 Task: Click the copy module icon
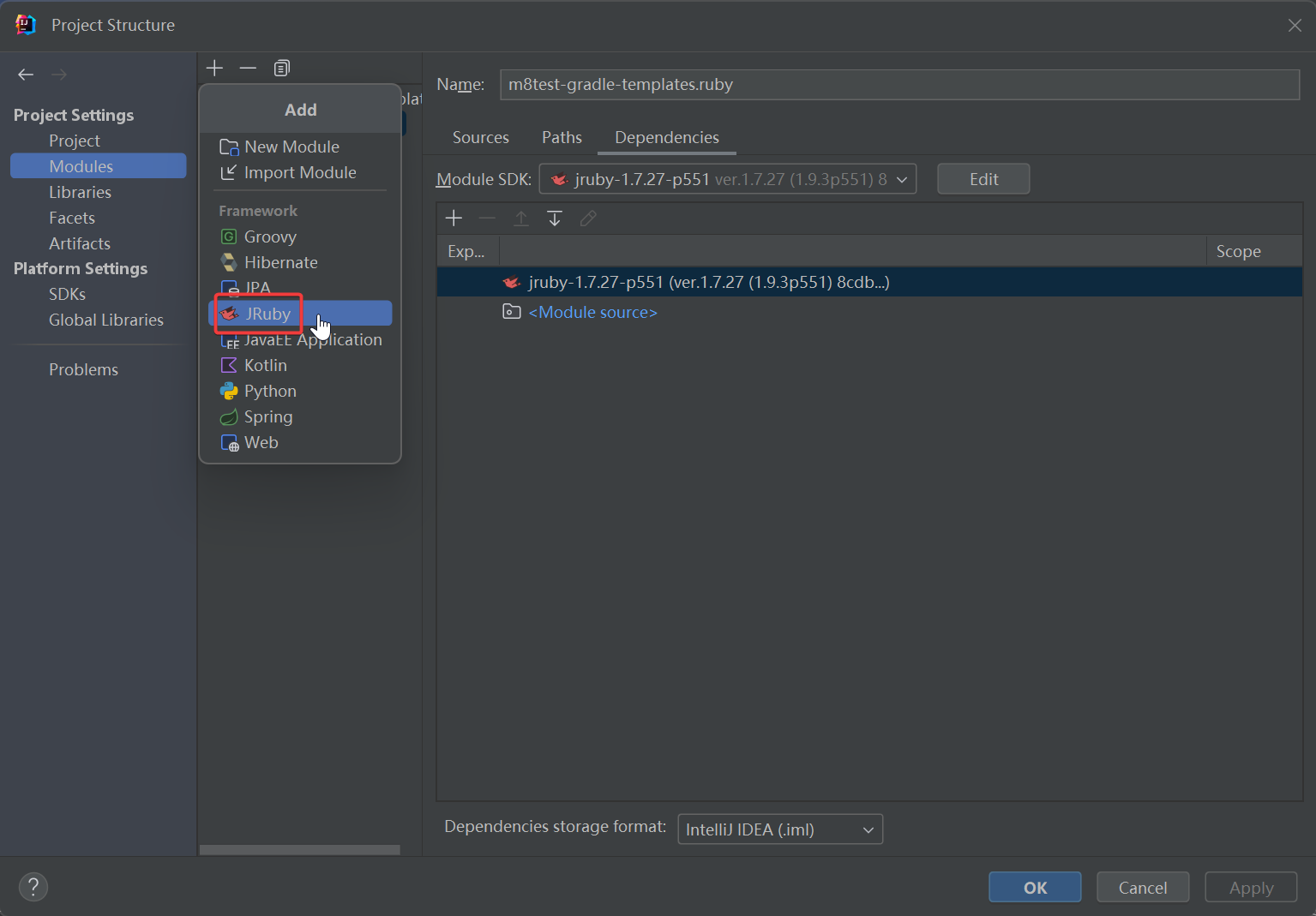click(281, 68)
